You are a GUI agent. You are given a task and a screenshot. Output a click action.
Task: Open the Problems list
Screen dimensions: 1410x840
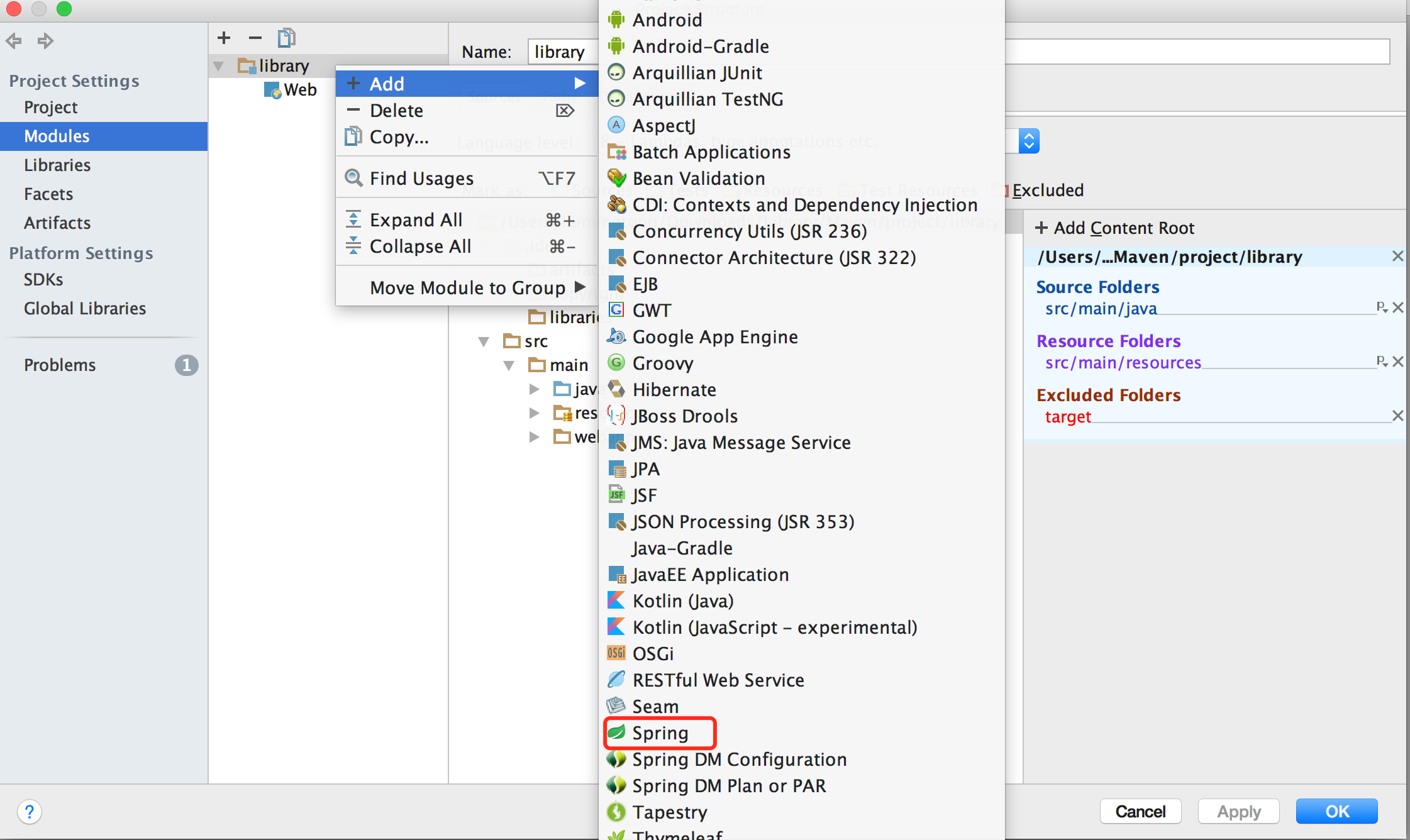click(x=104, y=365)
